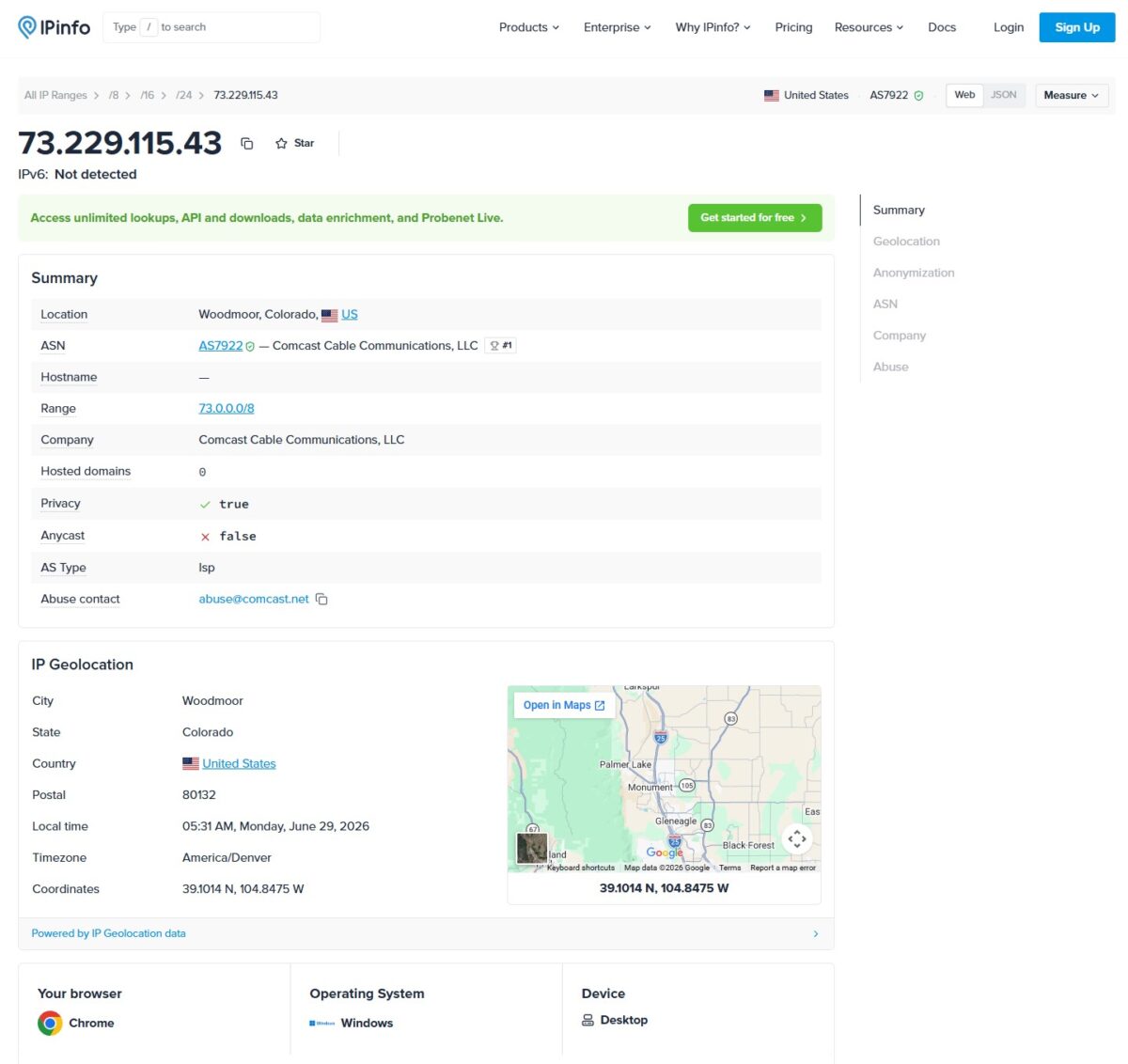The width and height of the screenshot is (1128, 1064).
Task: Open the /8 breadcrumb
Action: click(114, 96)
